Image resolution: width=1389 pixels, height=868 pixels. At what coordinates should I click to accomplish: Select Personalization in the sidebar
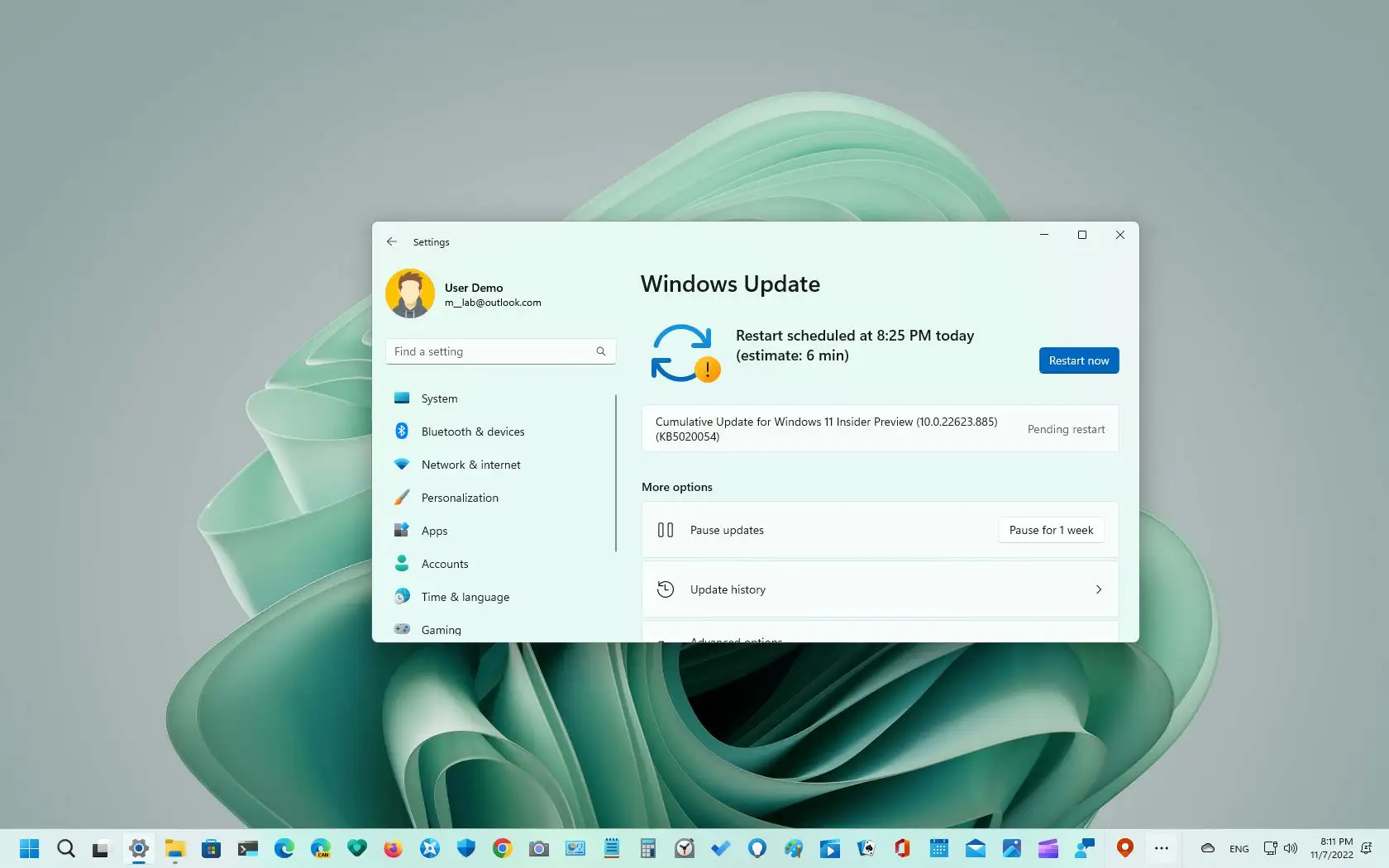pyautogui.click(x=459, y=498)
